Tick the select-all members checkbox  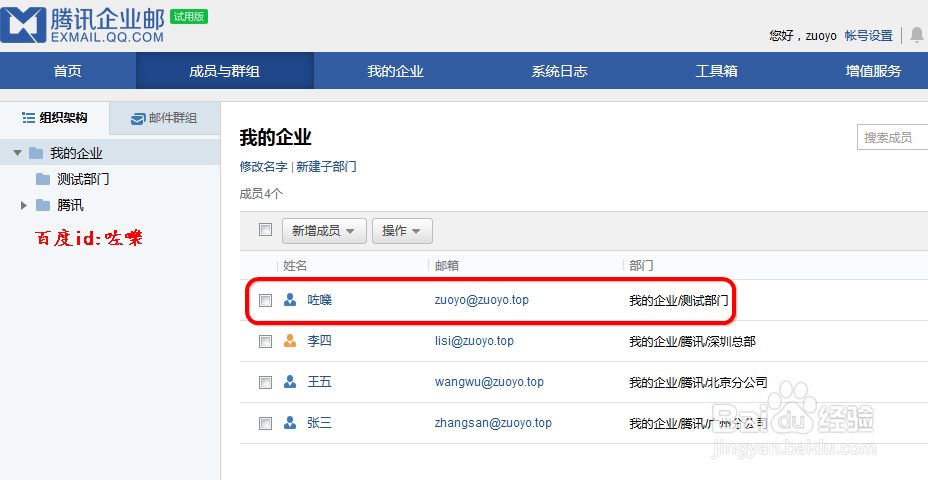[x=265, y=230]
